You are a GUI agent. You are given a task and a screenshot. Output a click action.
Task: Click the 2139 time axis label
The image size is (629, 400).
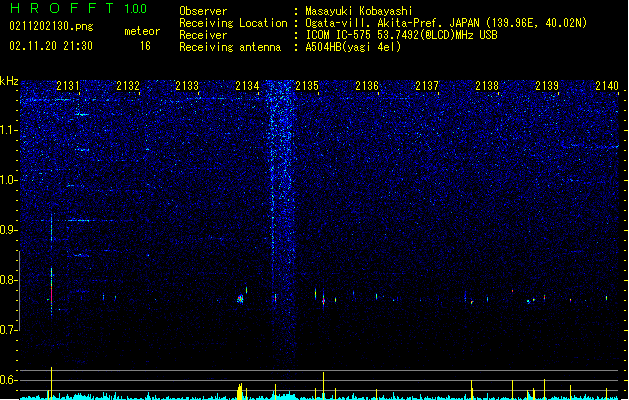point(547,85)
